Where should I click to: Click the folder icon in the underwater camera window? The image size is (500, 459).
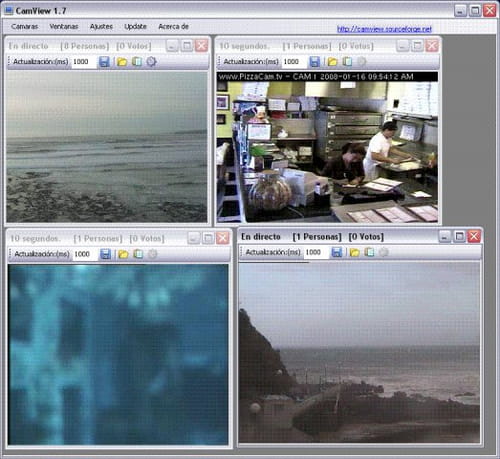[123, 254]
